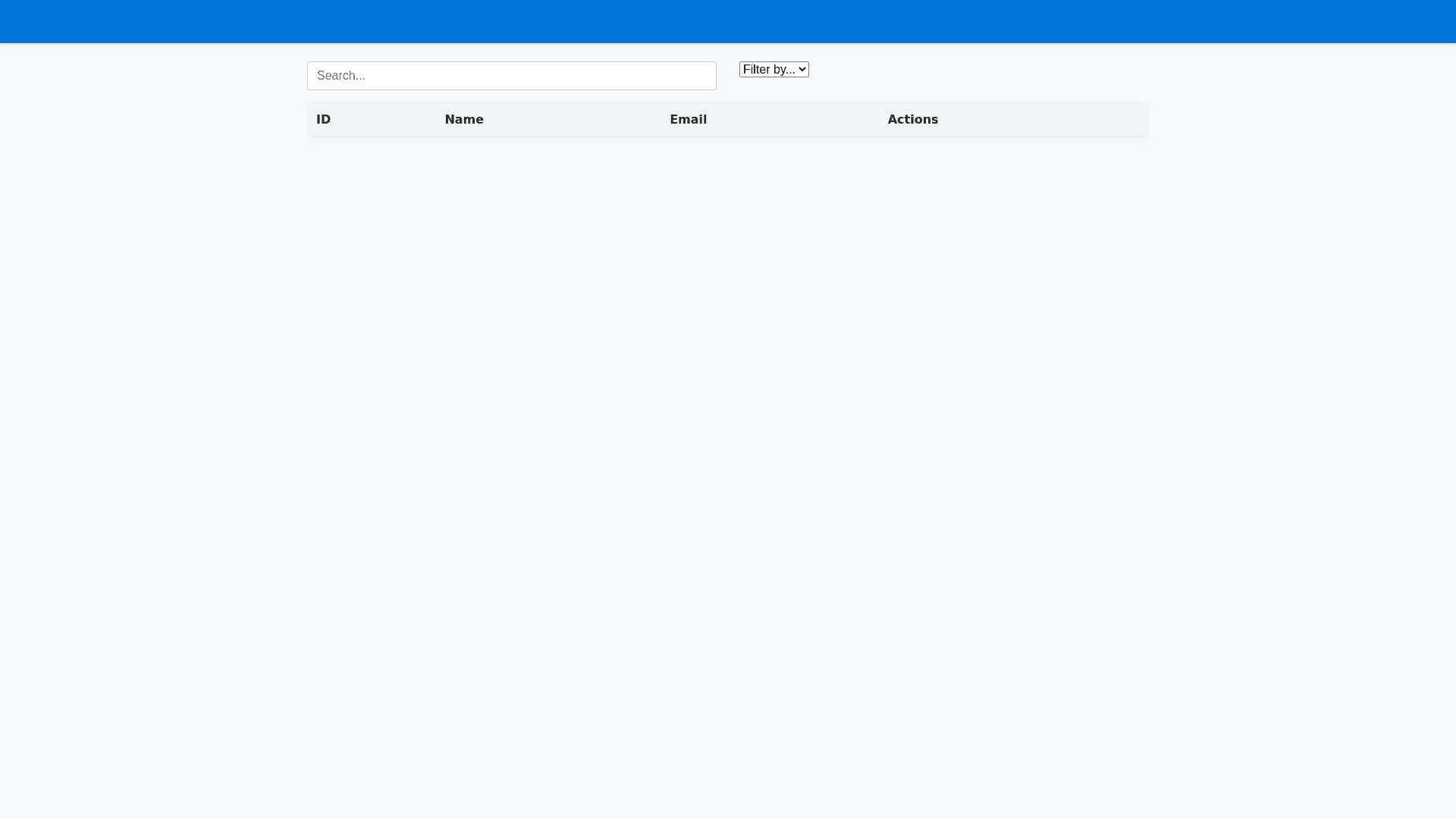Click the blue top header bar

728,21
